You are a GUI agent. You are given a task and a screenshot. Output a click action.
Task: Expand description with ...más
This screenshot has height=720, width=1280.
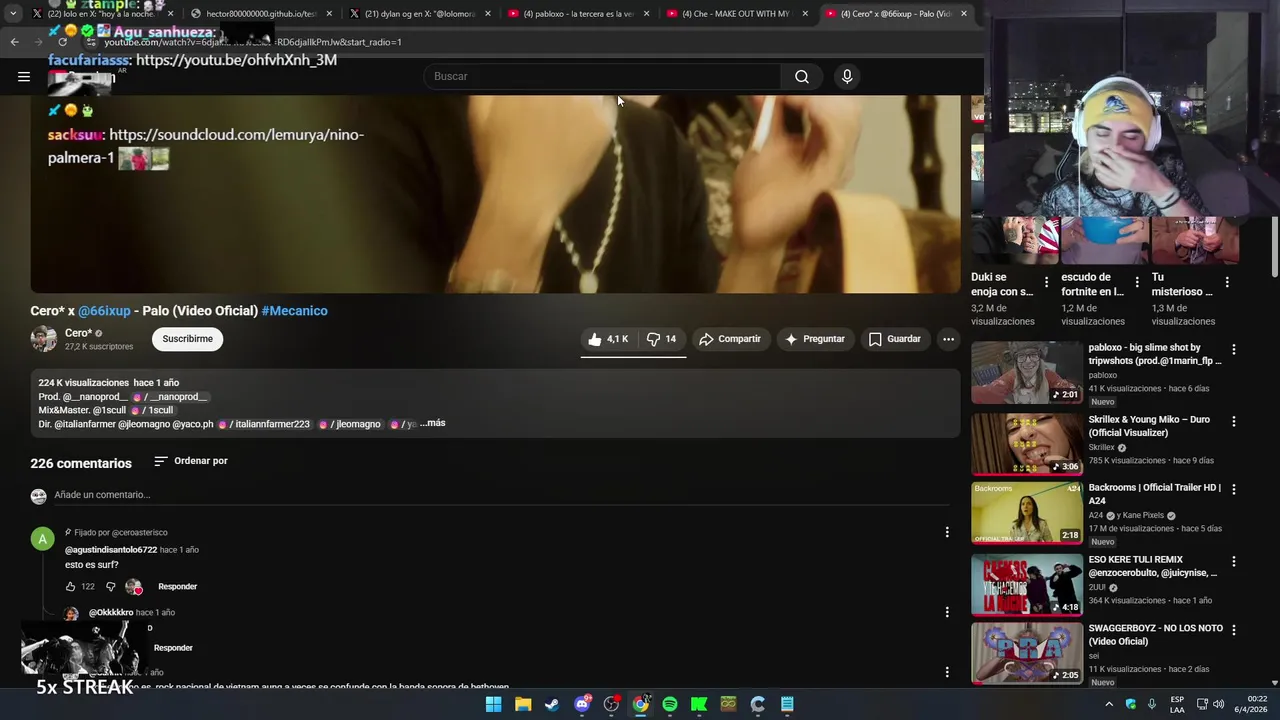pos(433,424)
